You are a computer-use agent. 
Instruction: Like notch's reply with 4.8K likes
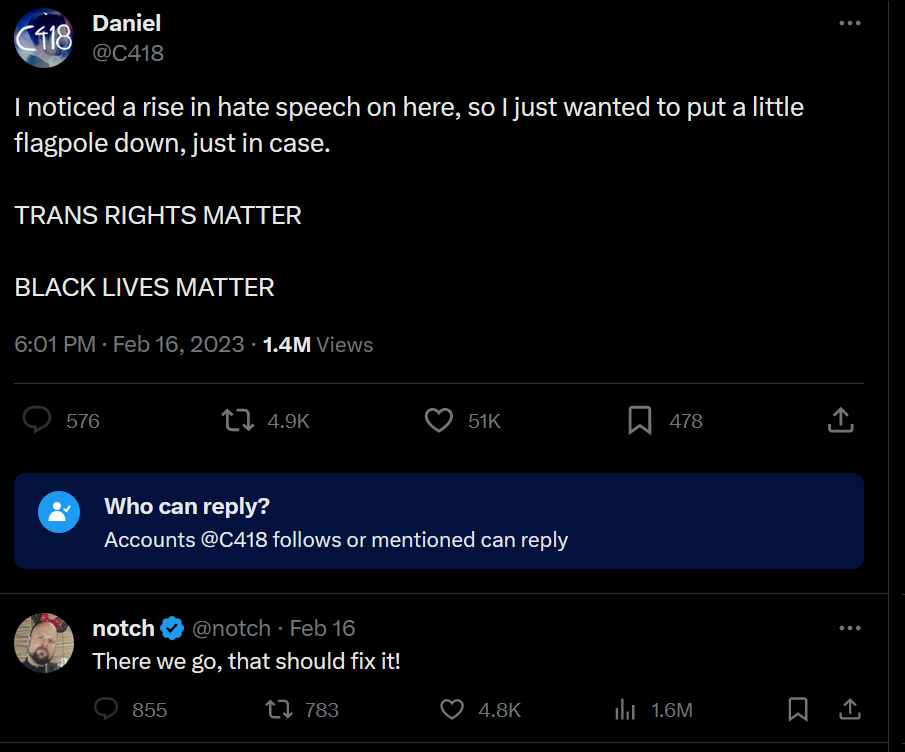[x=452, y=710]
